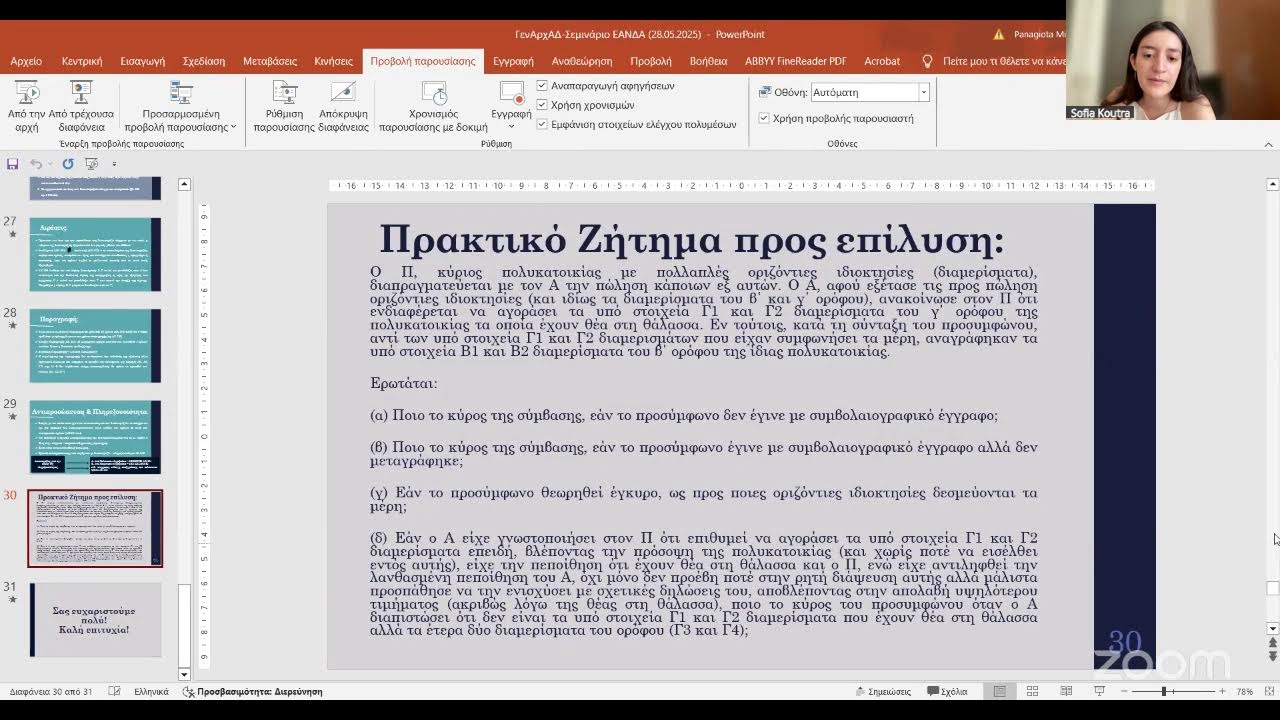Toggle Αναπαραγωγή αφηγήσεων checkbox
This screenshot has height=720, width=1280.
tap(542, 86)
